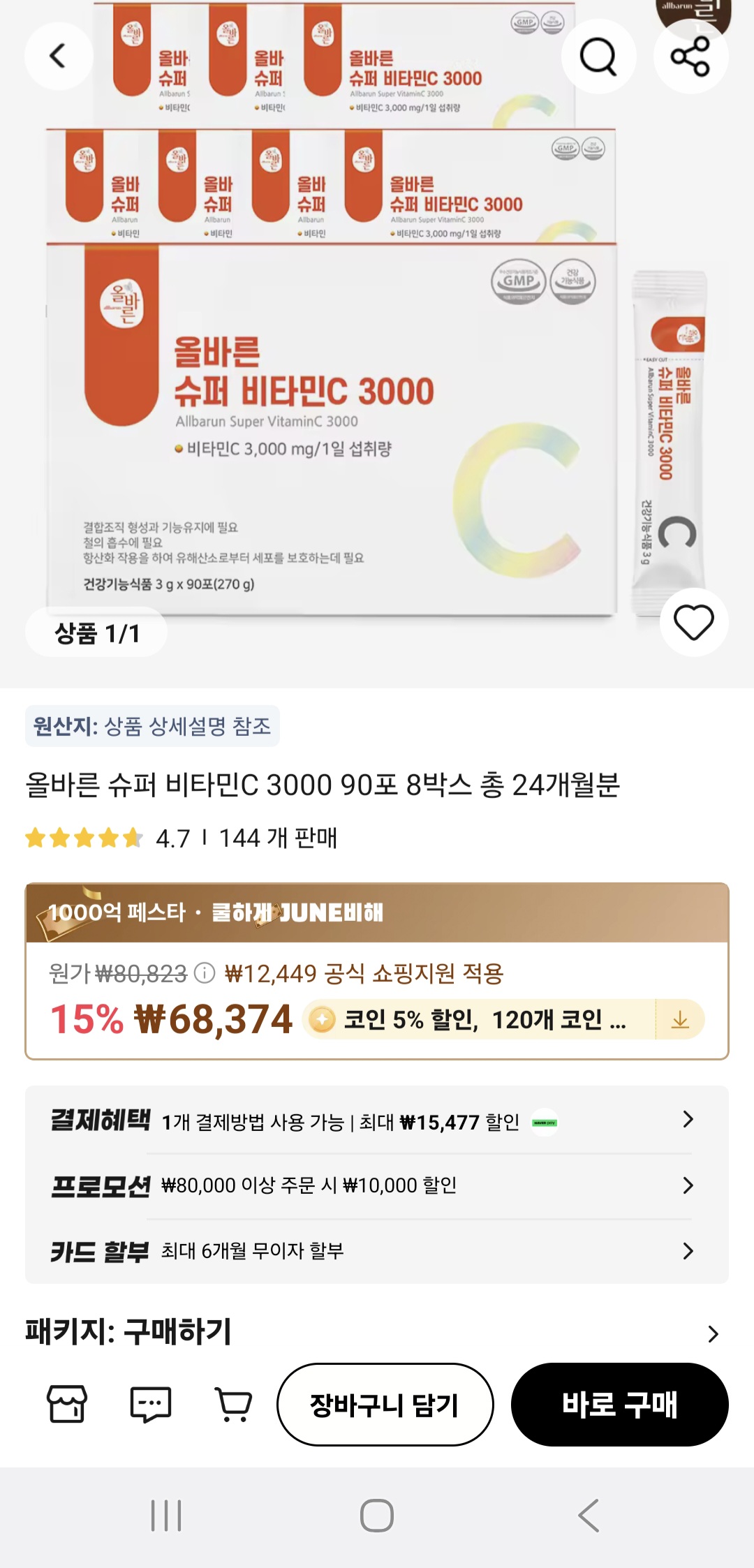This screenshot has width=754, height=1568.
Task: Tap the back arrow at top left
Action: coord(59,56)
